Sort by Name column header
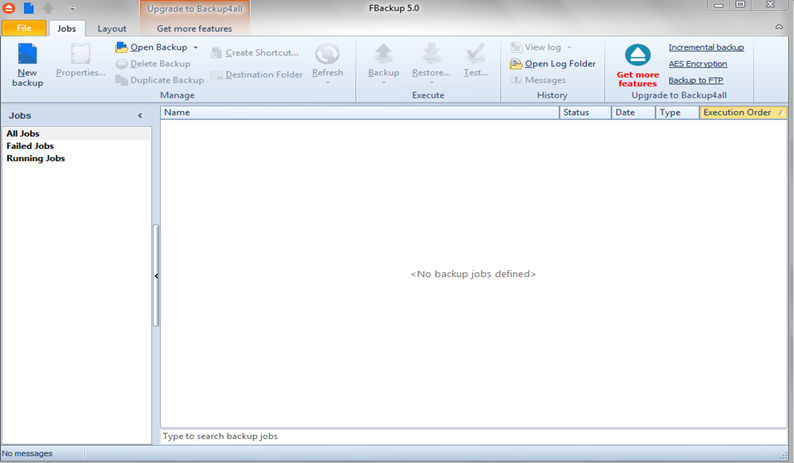794x463 pixels. (x=360, y=112)
